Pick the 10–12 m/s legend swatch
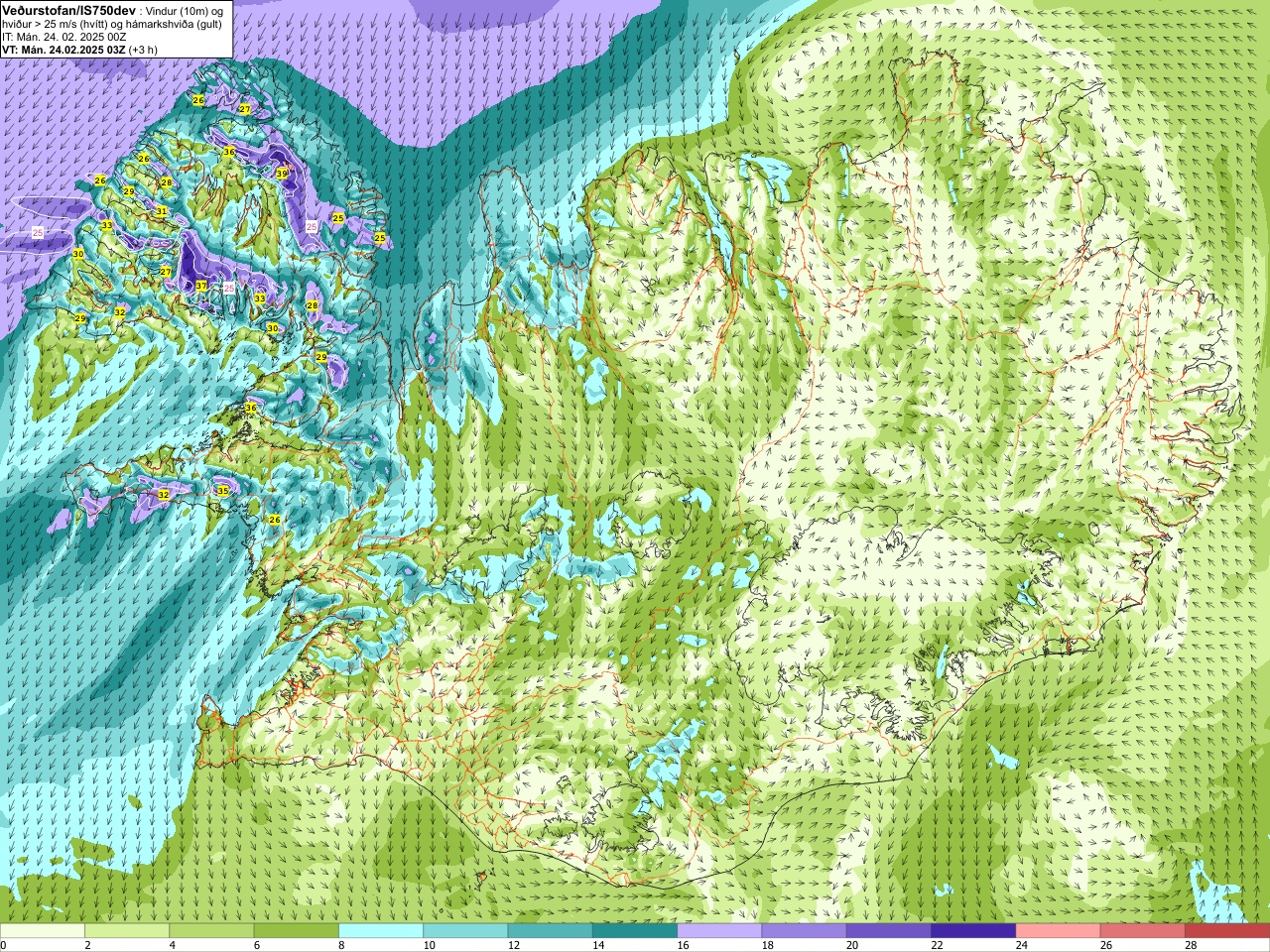 click(x=465, y=931)
